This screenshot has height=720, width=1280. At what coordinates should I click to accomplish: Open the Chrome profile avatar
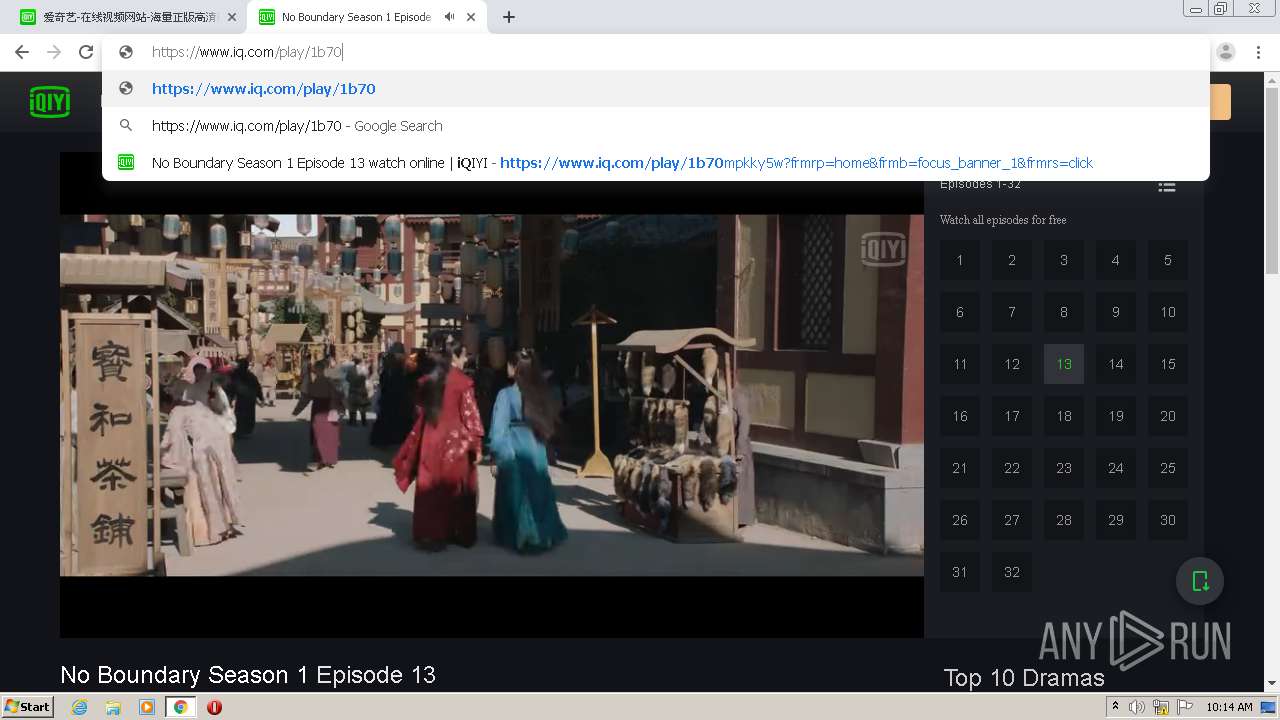tap(1226, 52)
